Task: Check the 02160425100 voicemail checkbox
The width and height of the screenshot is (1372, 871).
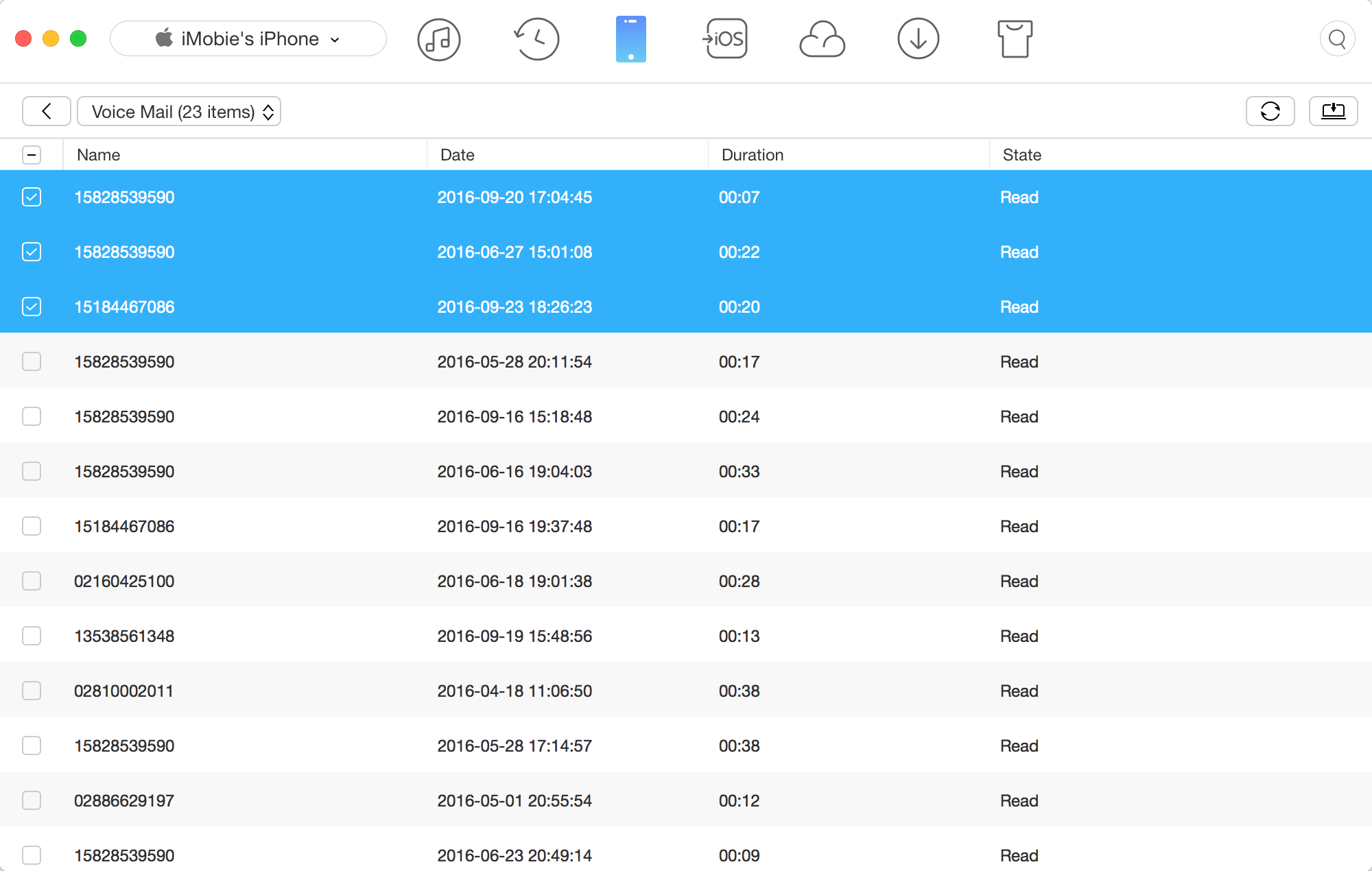Action: pyautogui.click(x=32, y=581)
